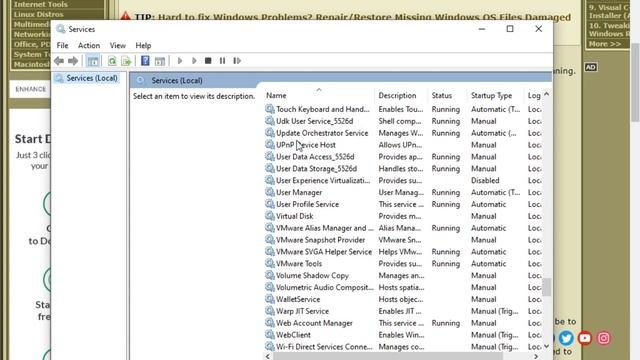Select Warp JIT Service row

point(302,311)
